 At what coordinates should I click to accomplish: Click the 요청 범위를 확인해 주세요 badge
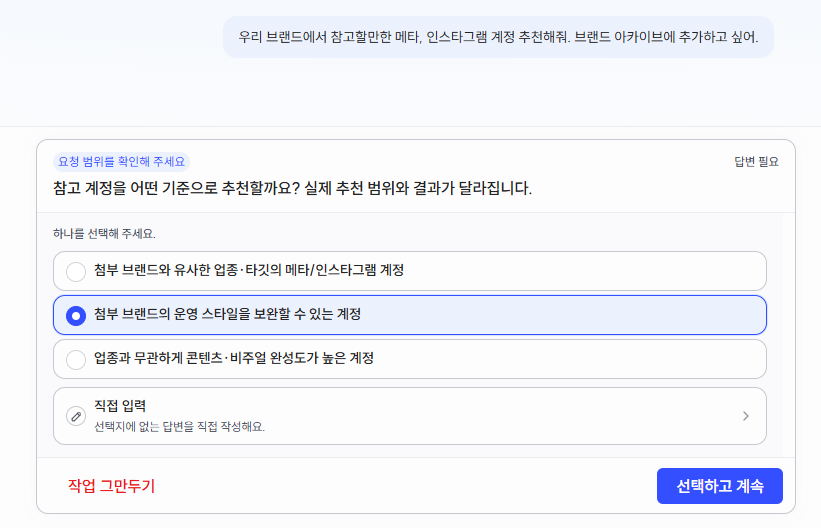point(121,162)
